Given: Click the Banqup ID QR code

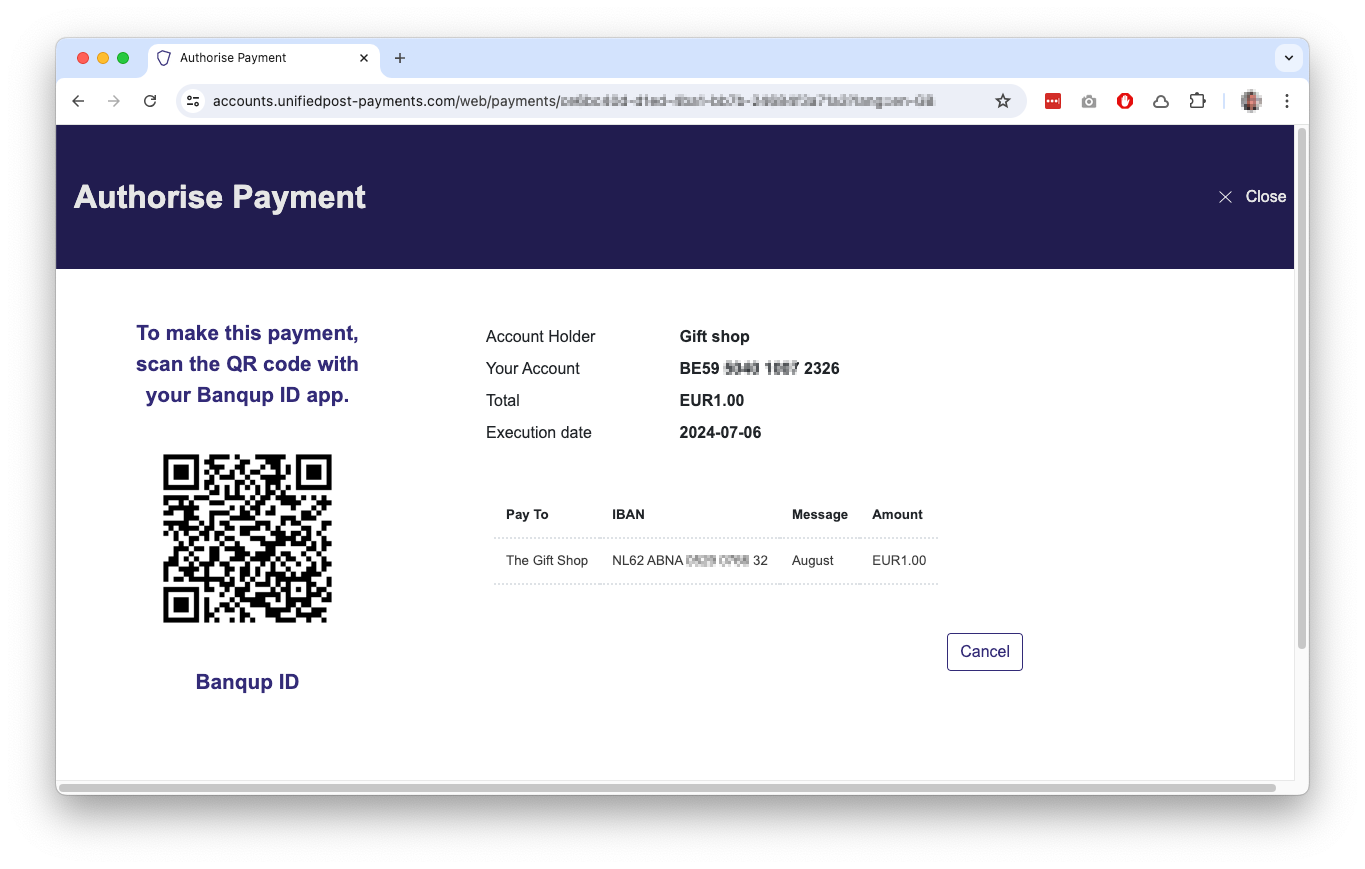Looking at the screenshot, I should (x=247, y=538).
